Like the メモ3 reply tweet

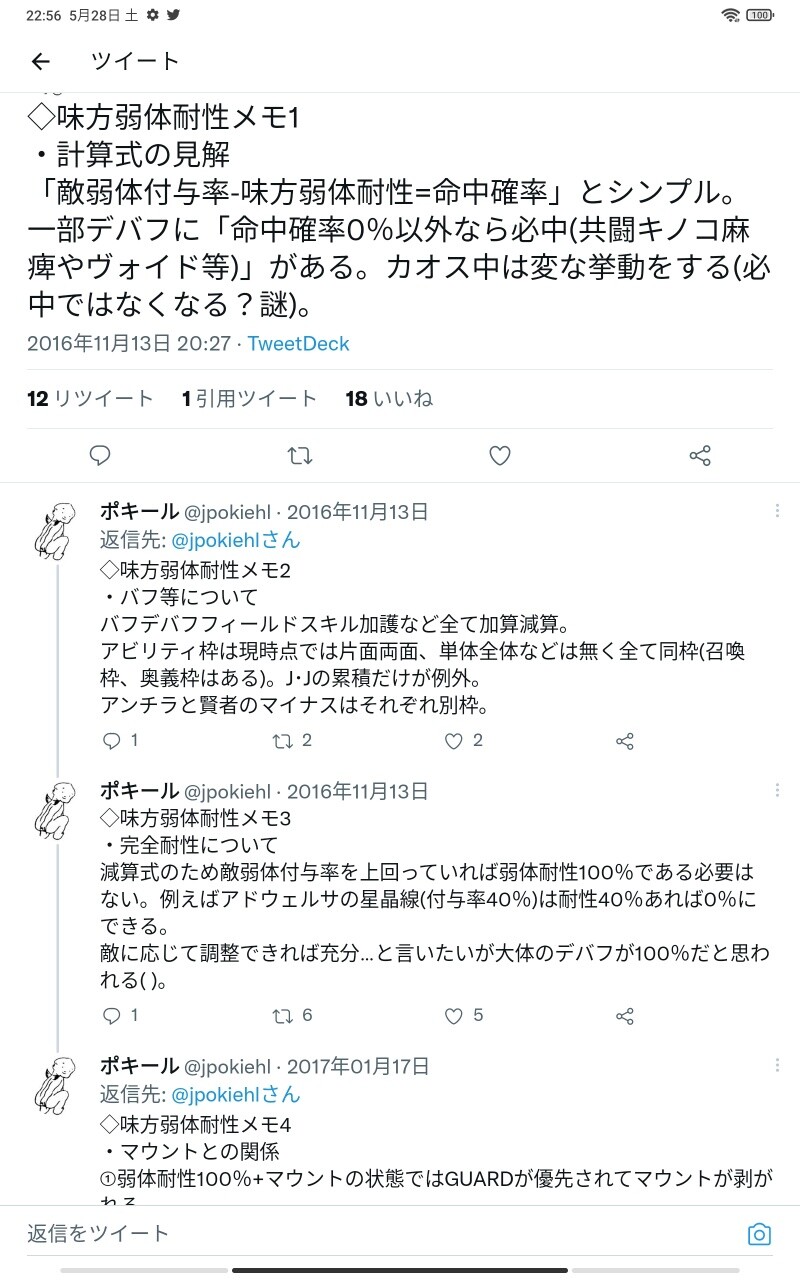tap(455, 1016)
